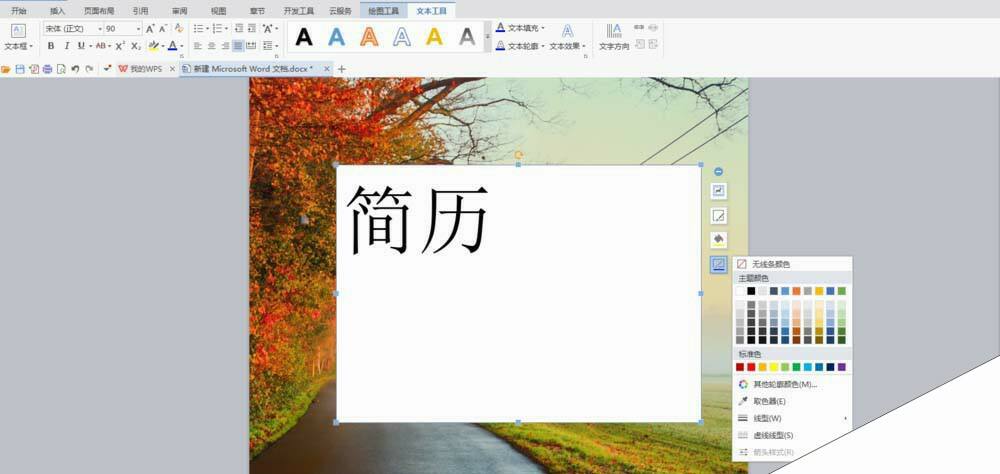The width and height of the screenshot is (1000, 474).
Task: Align text right
Action: tap(224, 46)
